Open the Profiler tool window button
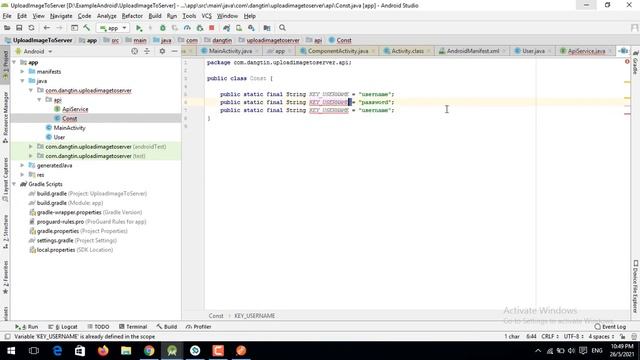This screenshot has width=640, height=360. coord(198,327)
